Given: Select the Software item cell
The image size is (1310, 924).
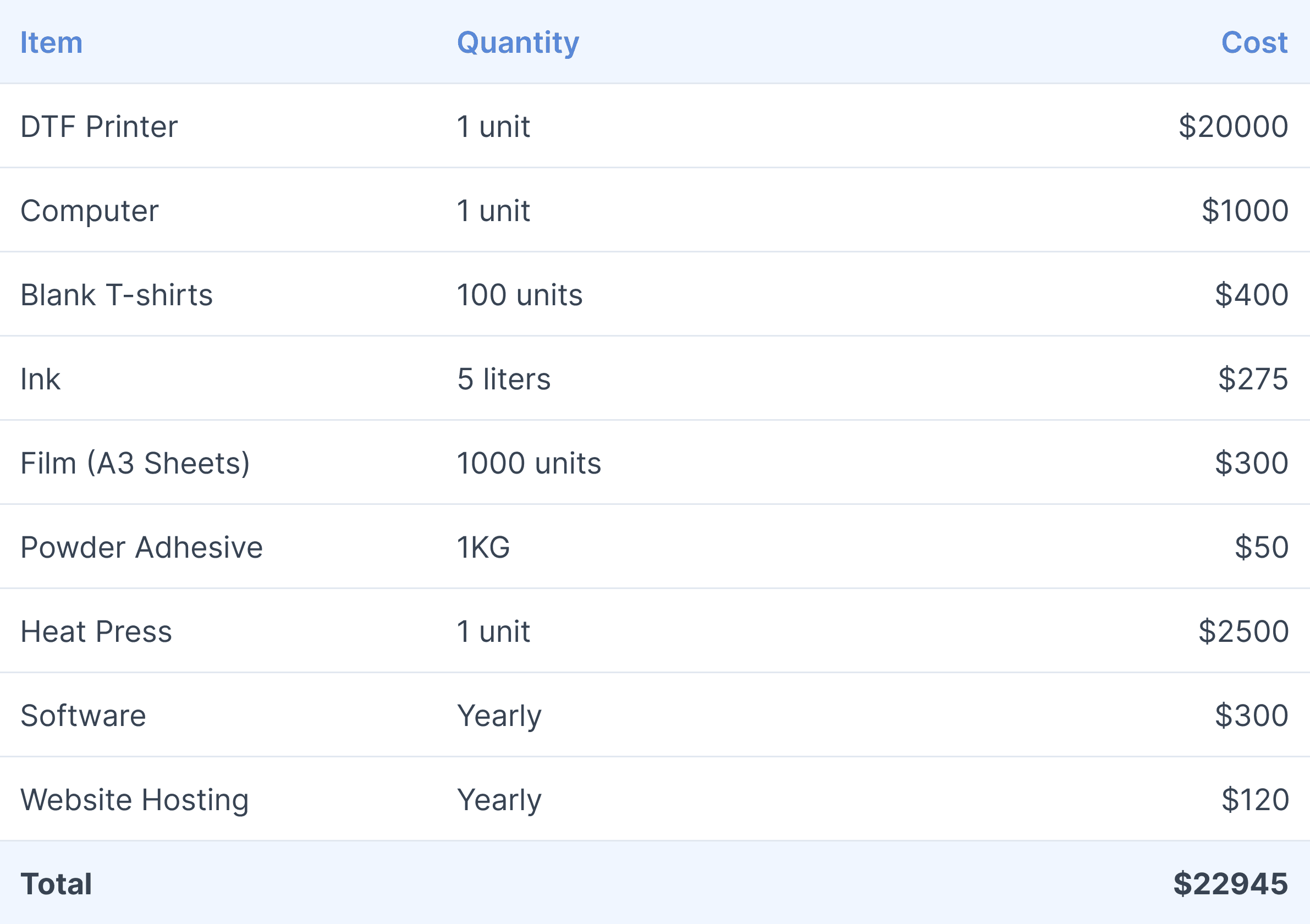Looking at the screenshot, I should 83,716.
